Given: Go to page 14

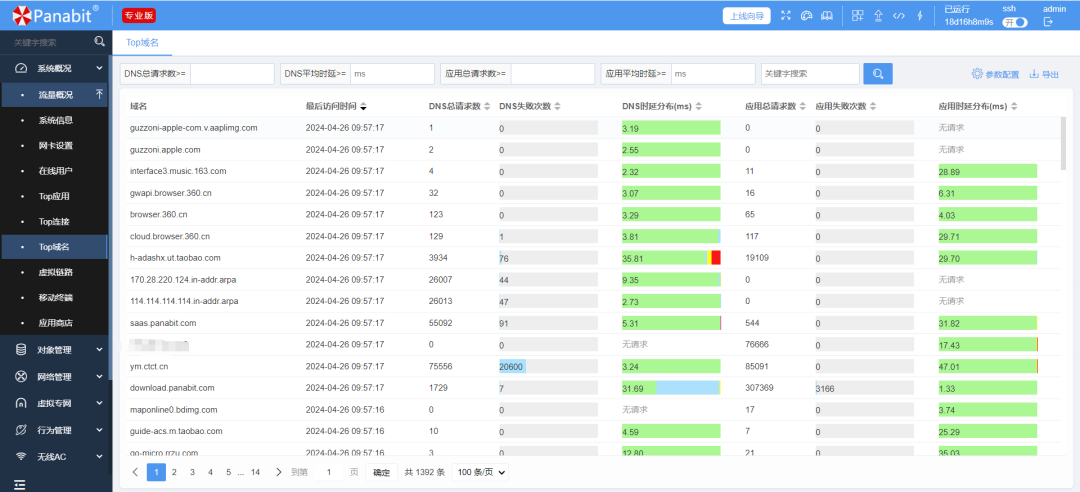Looking at the screenshot, I should 255,472.
